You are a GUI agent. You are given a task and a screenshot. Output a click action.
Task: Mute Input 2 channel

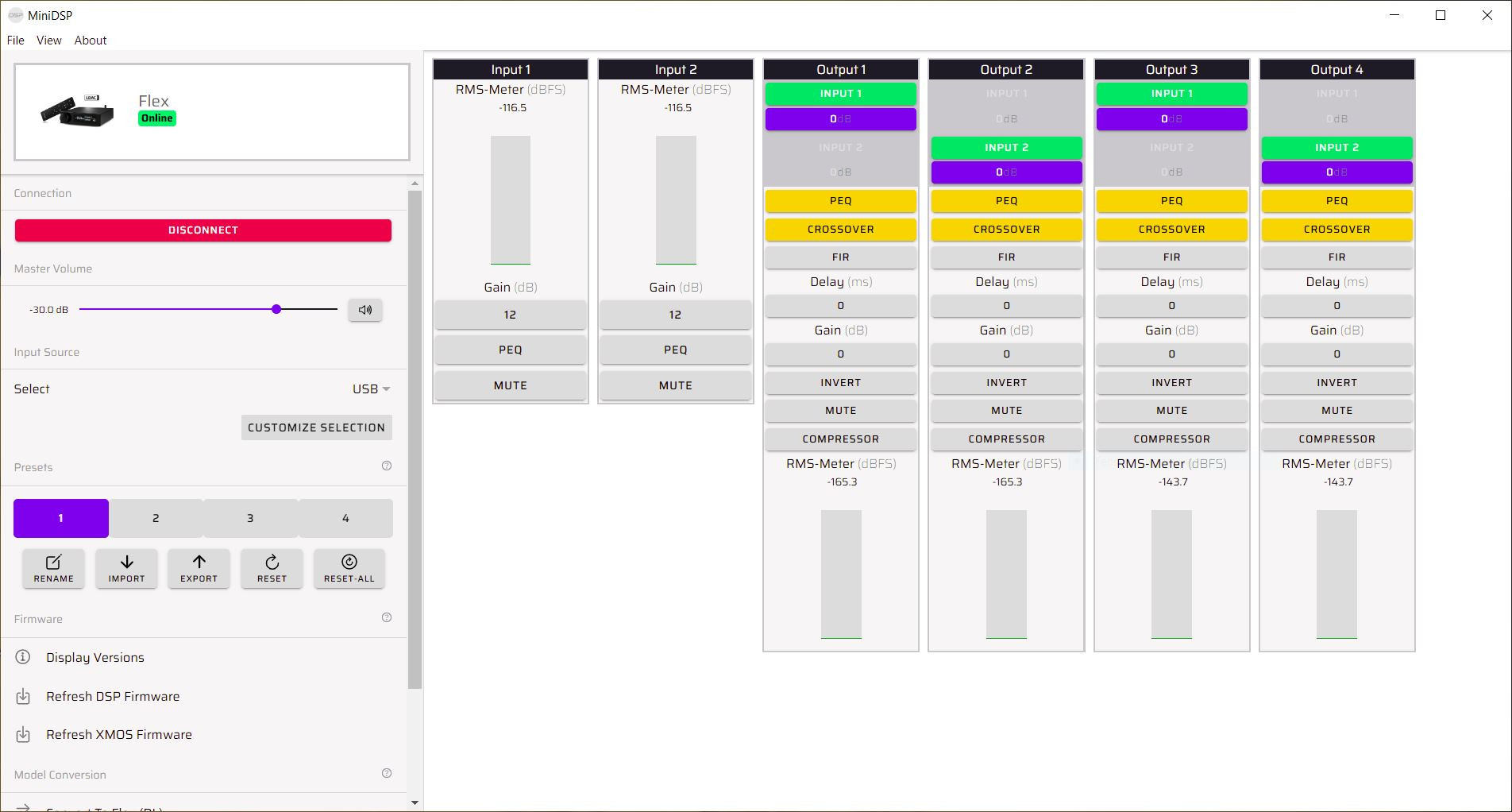point(676,385)
